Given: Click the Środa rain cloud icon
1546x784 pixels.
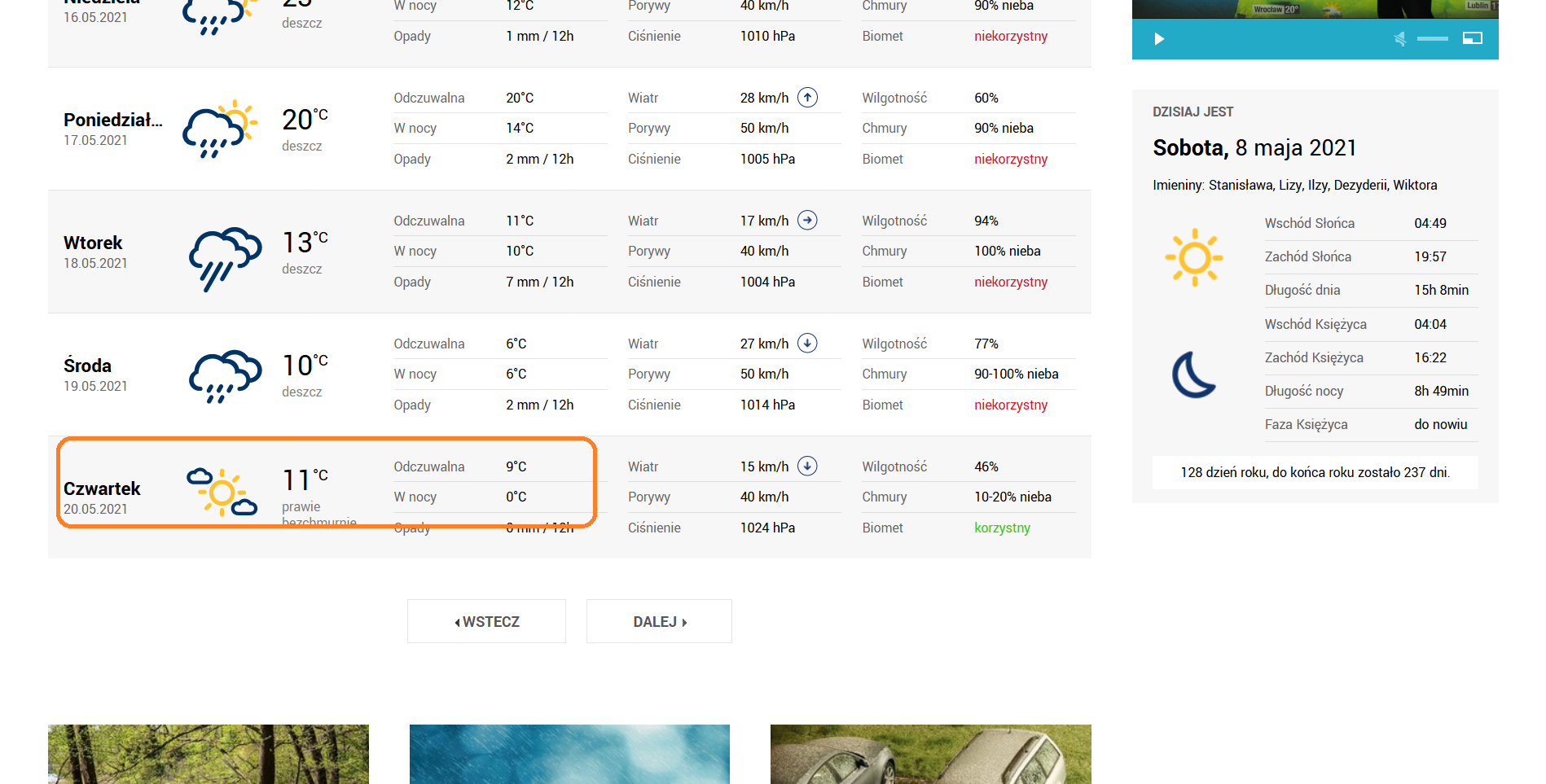Looking at the screenshot, I should click(x=224, y=376).
